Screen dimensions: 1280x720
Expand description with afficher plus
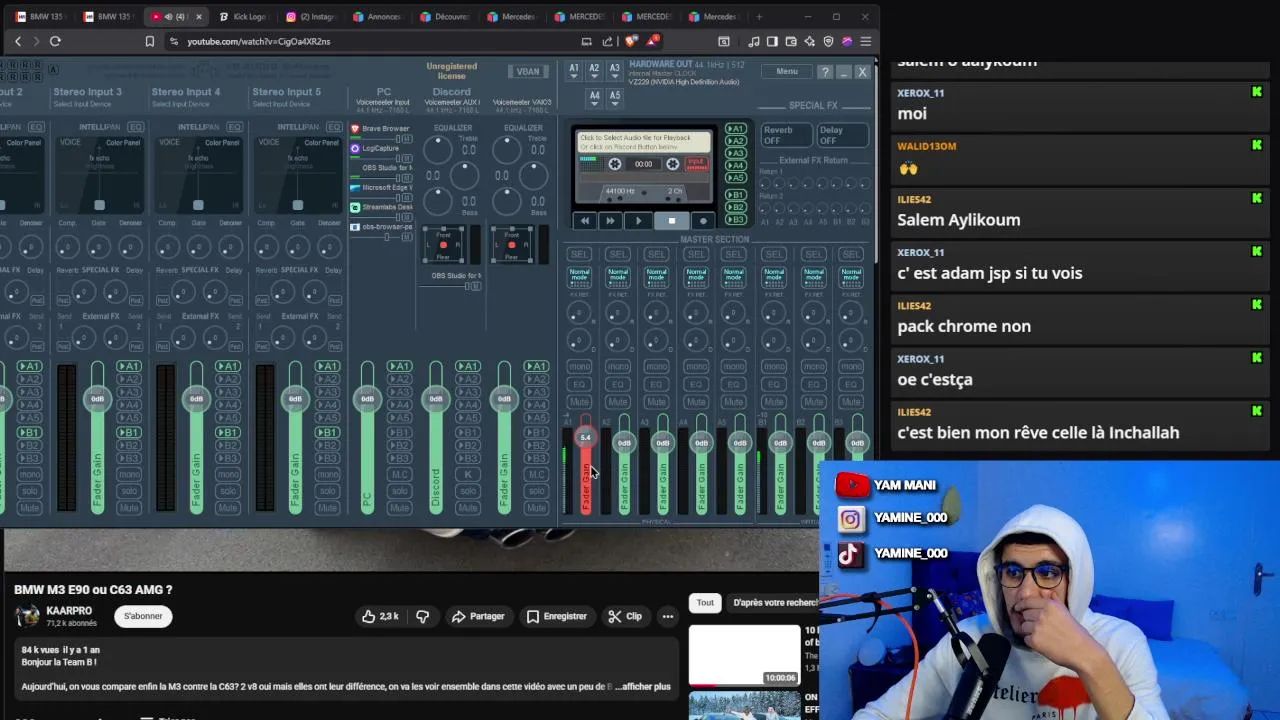643,687
